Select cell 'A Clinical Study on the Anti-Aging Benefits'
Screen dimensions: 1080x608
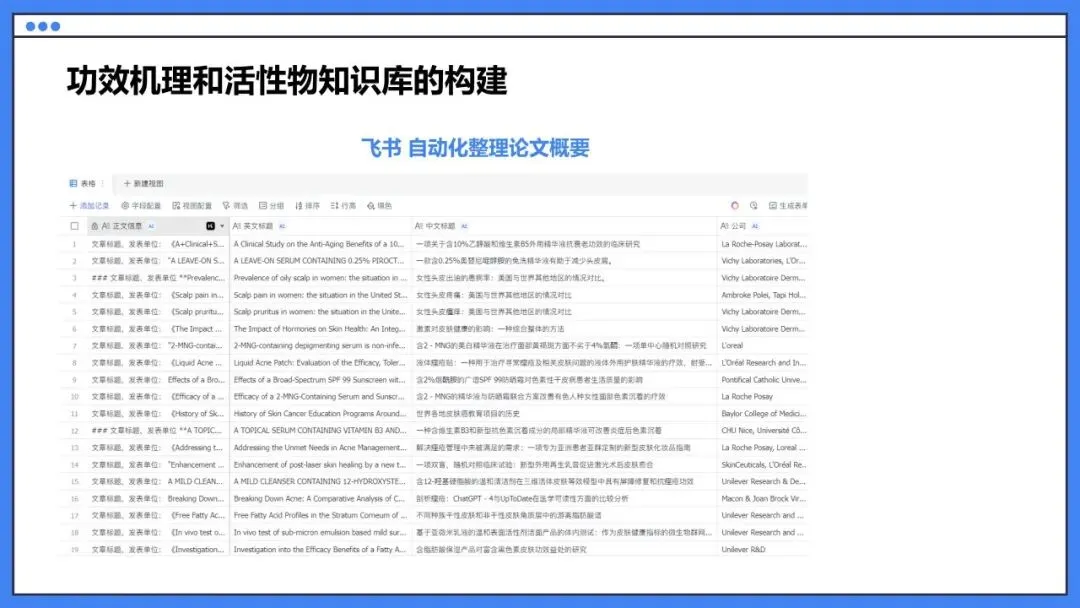tap(321, 244)
